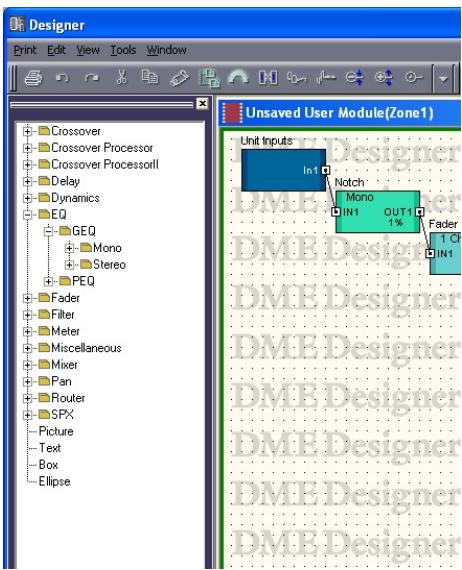Expand the Filter folder
This screenshot has width=462, height=570.
click(x=27, y=315)
